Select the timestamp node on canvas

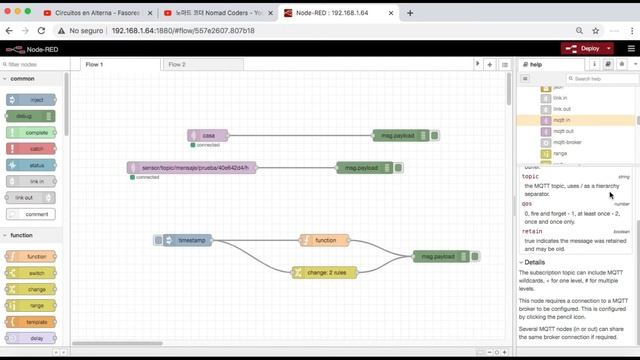click(188, 240)
